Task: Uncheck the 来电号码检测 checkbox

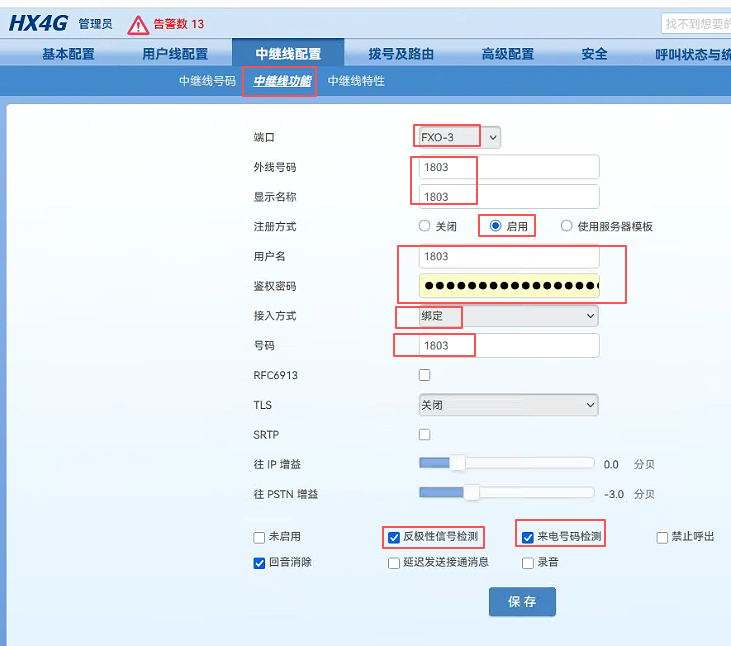Action: point(528,538)
